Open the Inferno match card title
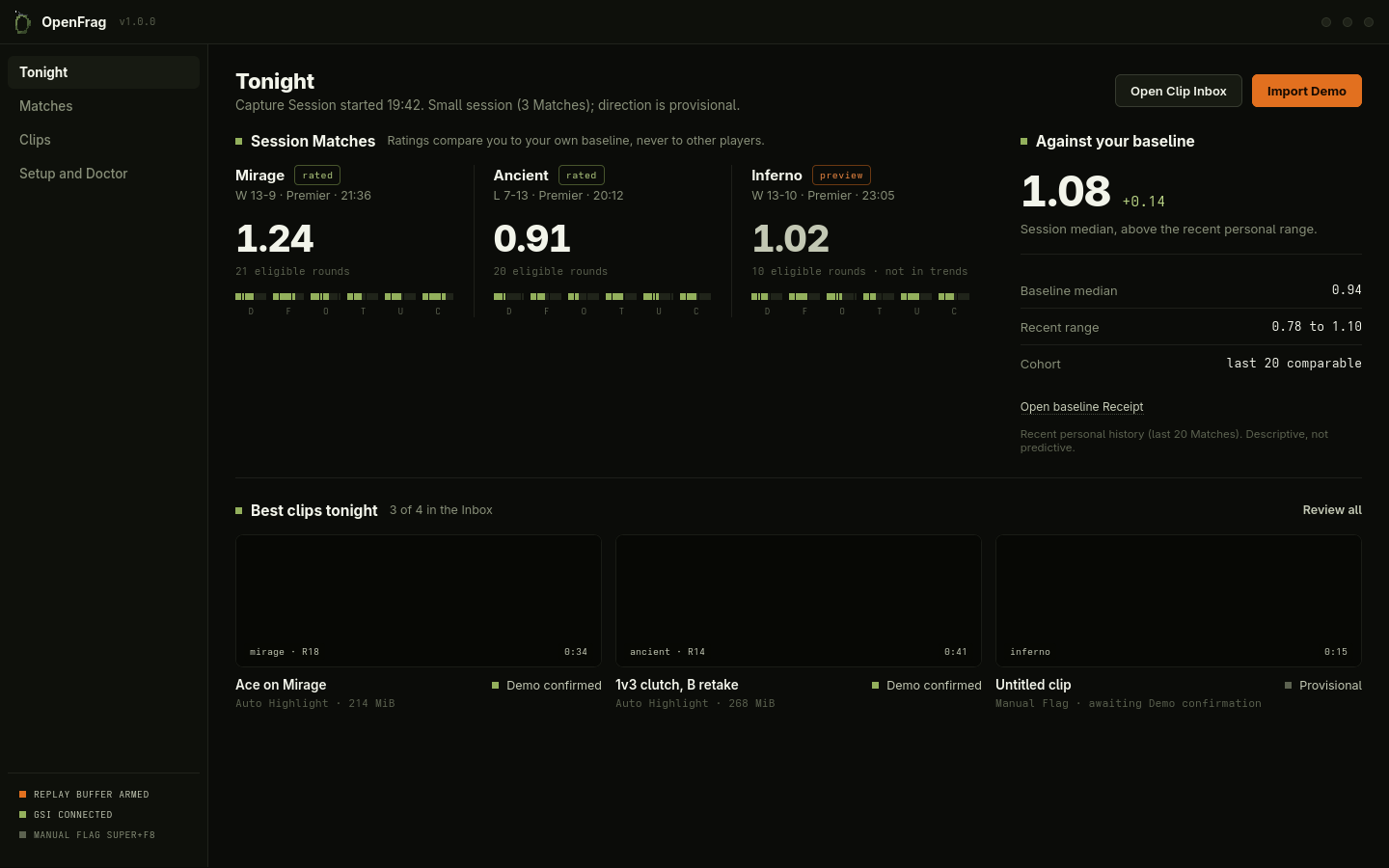Screen dimensions: 1389x868 pos(776,176)
